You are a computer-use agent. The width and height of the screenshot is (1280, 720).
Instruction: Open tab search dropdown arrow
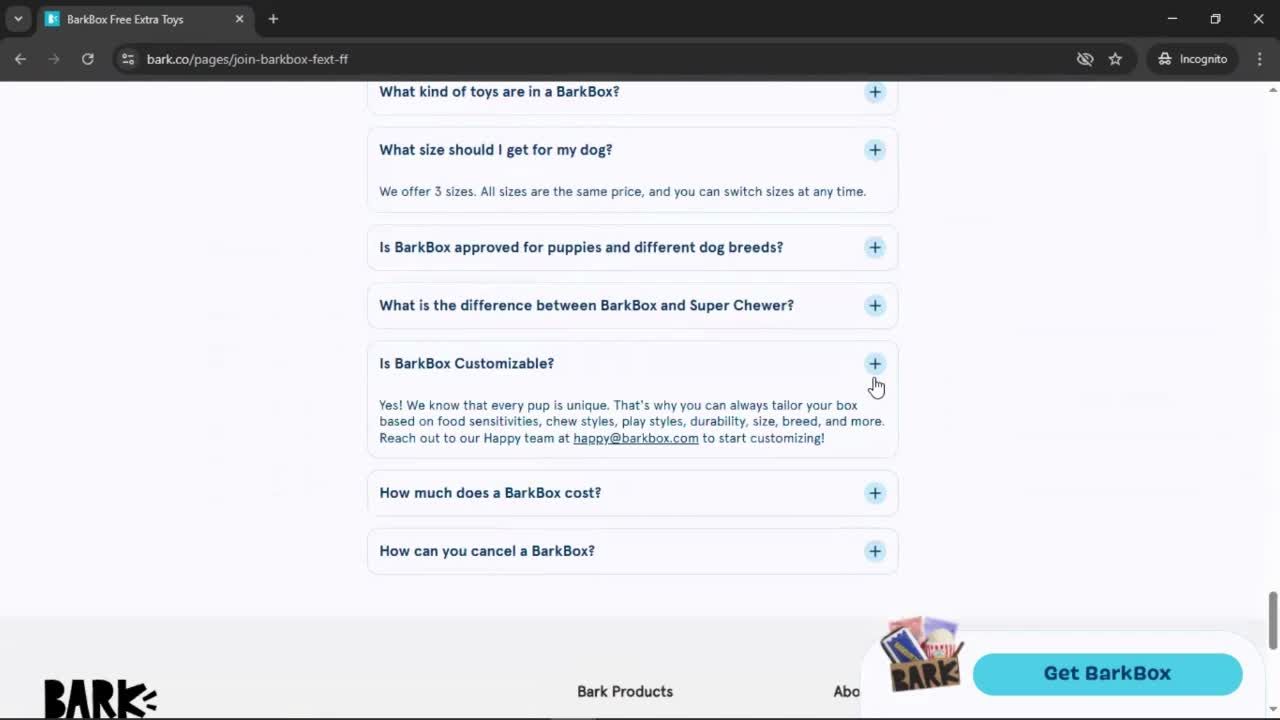point(18,19)
